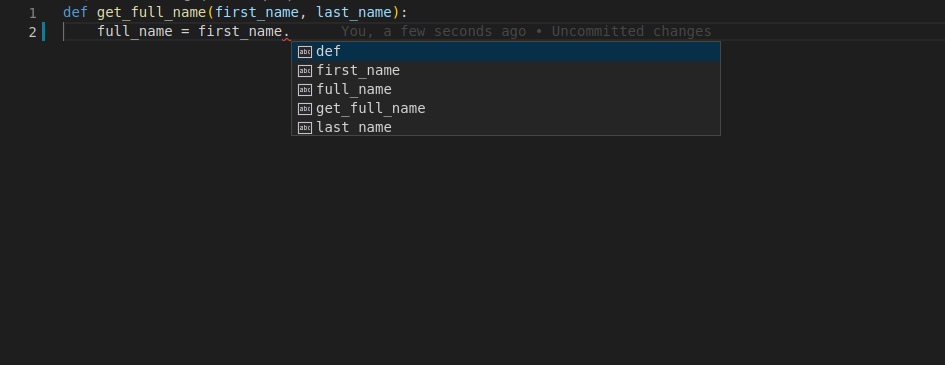Choose the "last_name" completion item
Image resolution: width=945 pixels, height=365 pixels.
click(506, 126)
